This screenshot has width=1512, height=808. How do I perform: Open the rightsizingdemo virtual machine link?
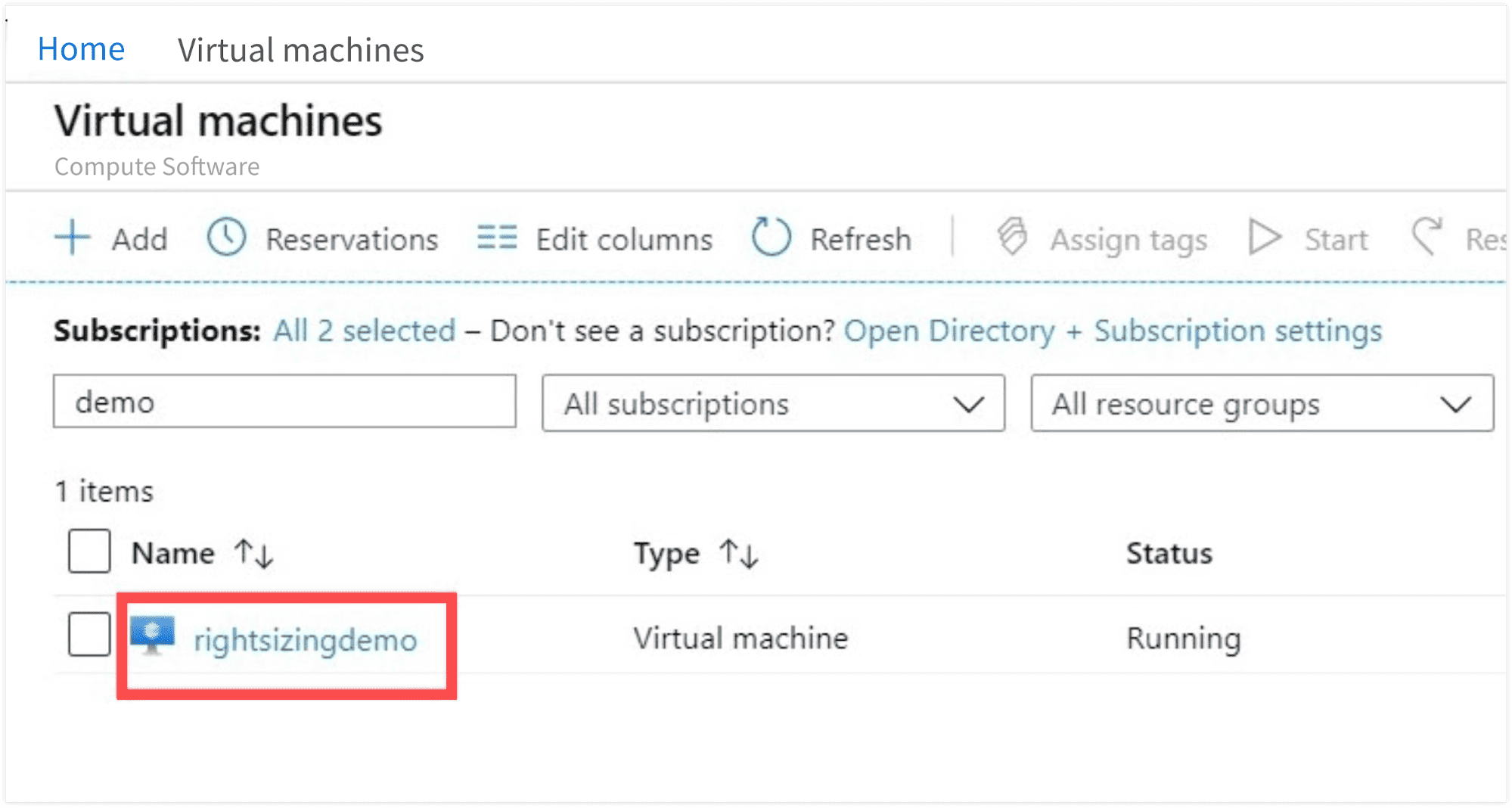tap(306, 640)
